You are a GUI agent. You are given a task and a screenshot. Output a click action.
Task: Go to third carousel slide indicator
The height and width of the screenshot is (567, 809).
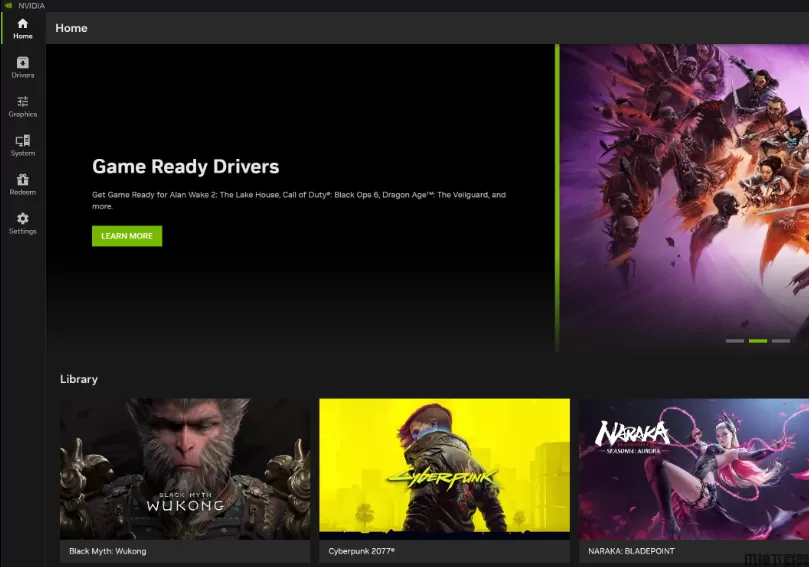pyautogui.click(x=781, y=341)
